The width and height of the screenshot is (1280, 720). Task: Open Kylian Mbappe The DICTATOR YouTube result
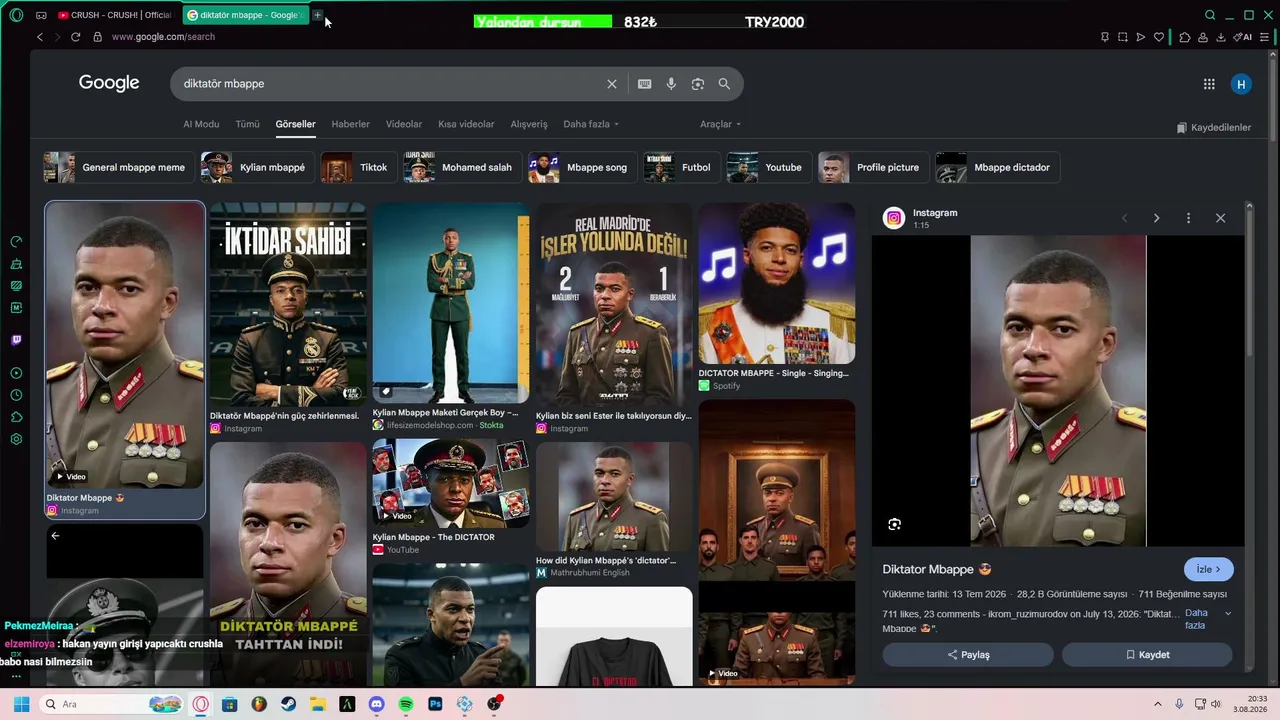tap(451, 484)
